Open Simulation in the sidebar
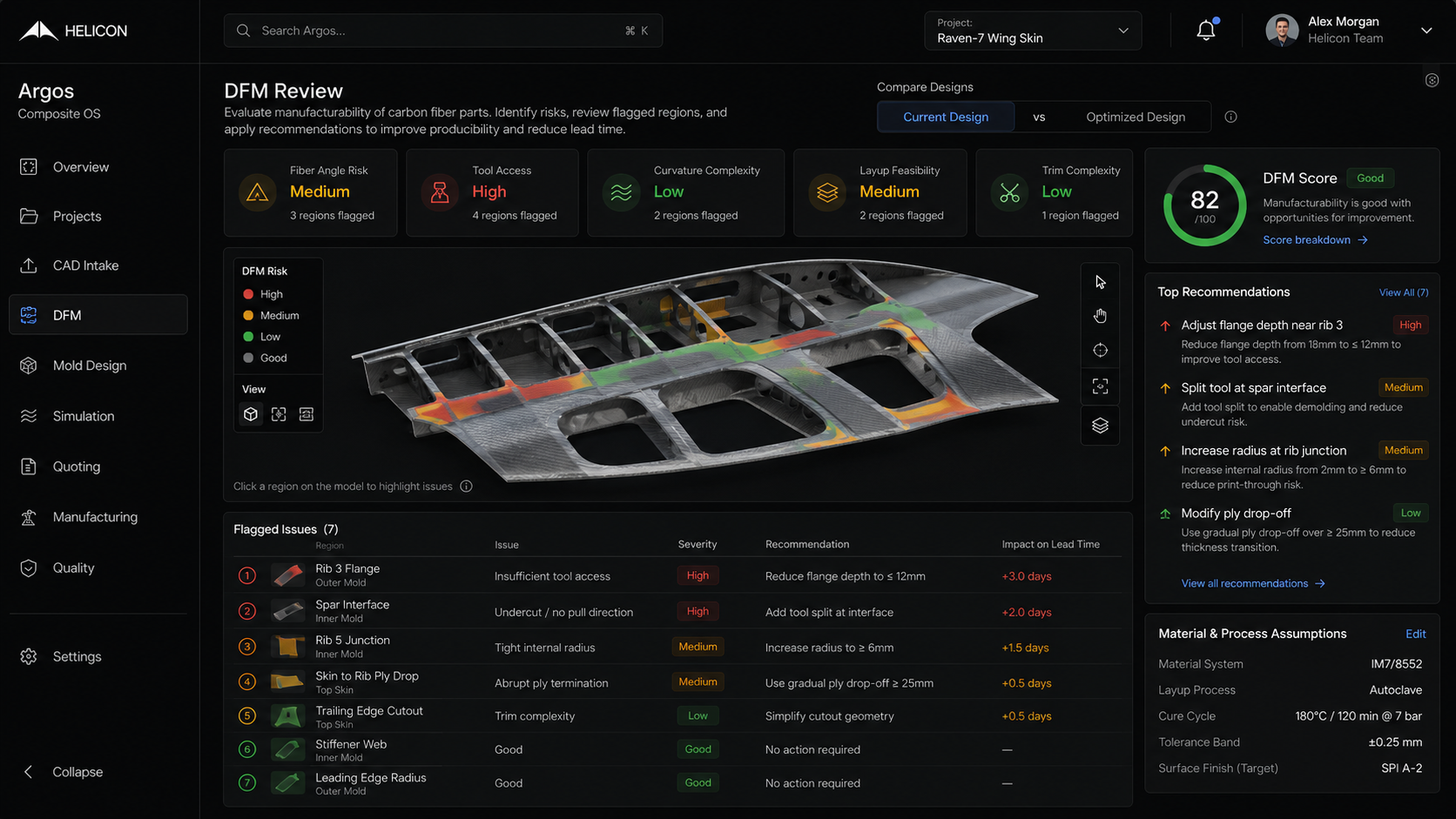Image resolution: width=1456 pixels, height=819 pixels. click(98, 416)
